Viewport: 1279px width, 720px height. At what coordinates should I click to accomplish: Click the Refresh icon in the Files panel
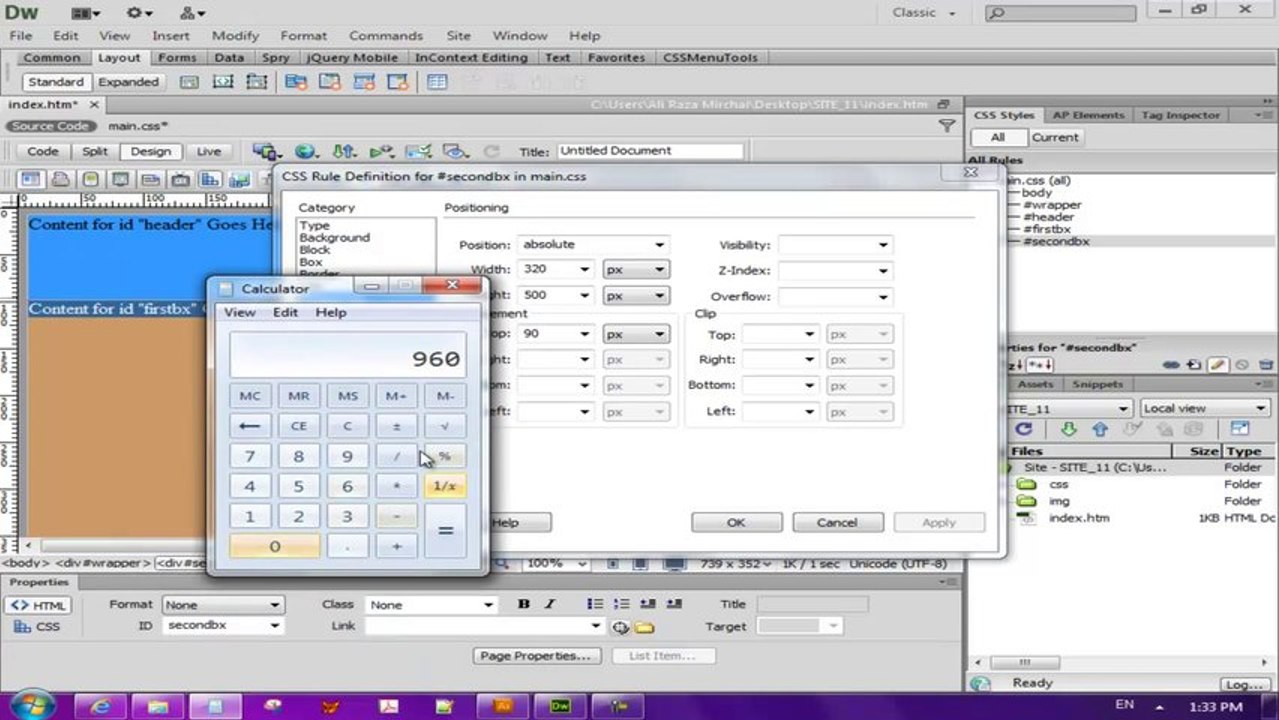point(1024,429)
